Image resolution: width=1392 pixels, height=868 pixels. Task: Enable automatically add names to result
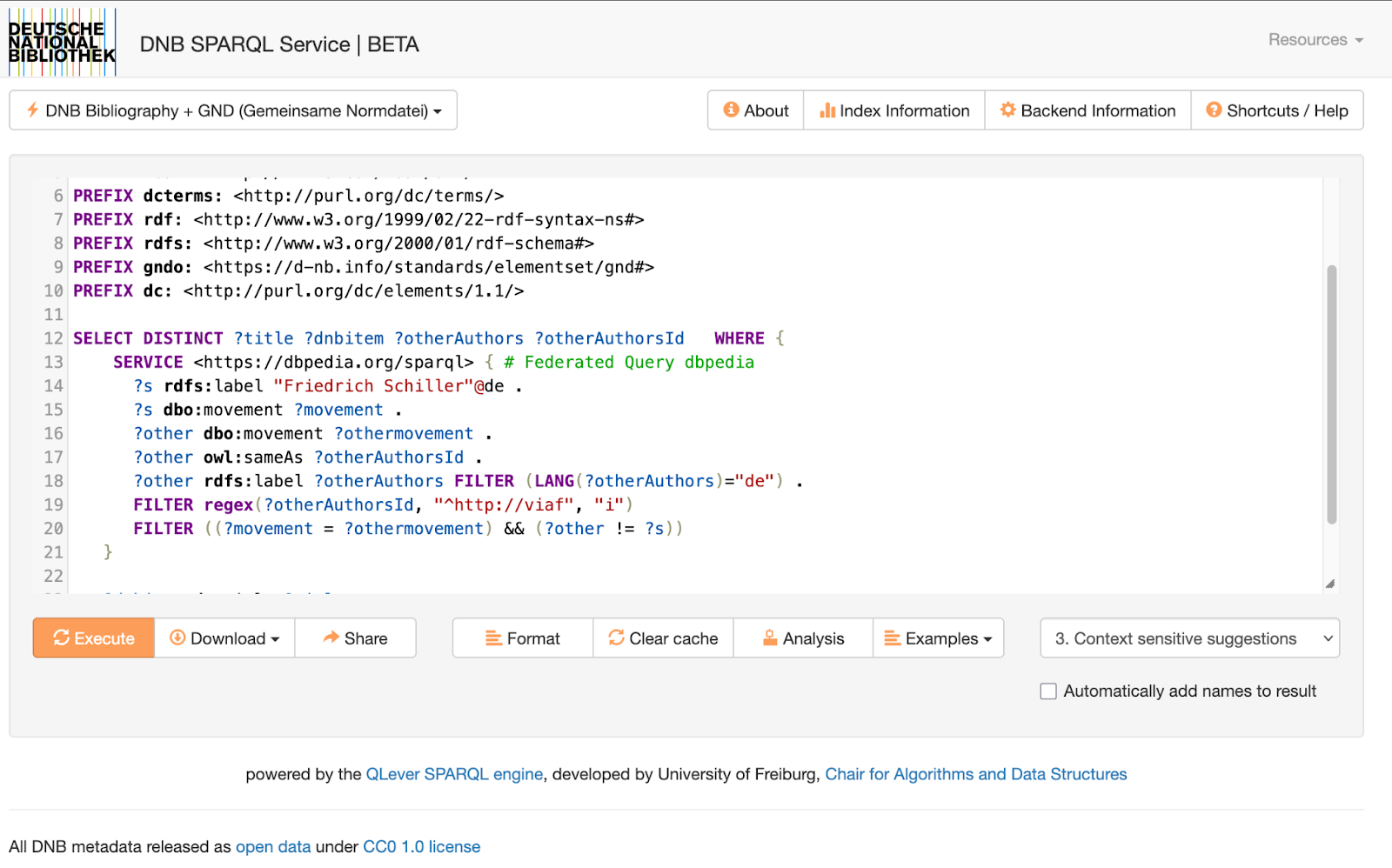point(1048,691)
